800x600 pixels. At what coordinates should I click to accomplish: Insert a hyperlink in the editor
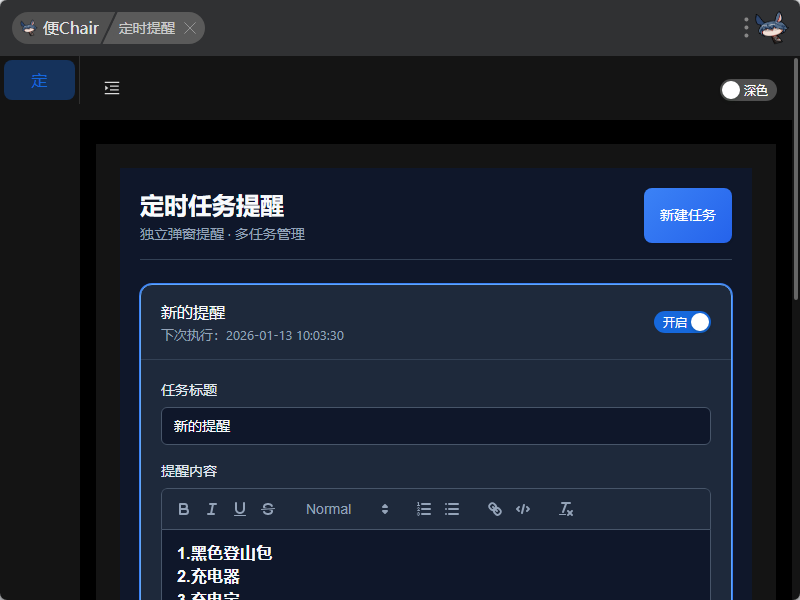[x=495, y=509]
